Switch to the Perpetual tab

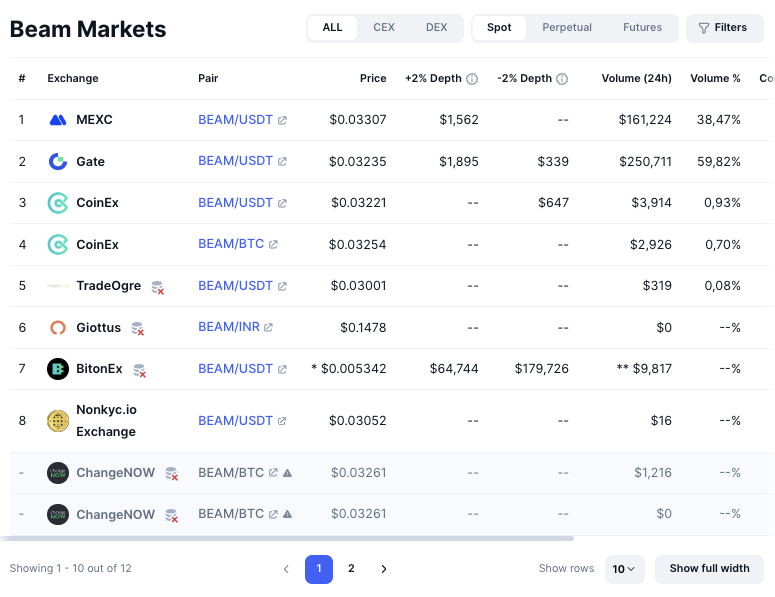[567, 28]
